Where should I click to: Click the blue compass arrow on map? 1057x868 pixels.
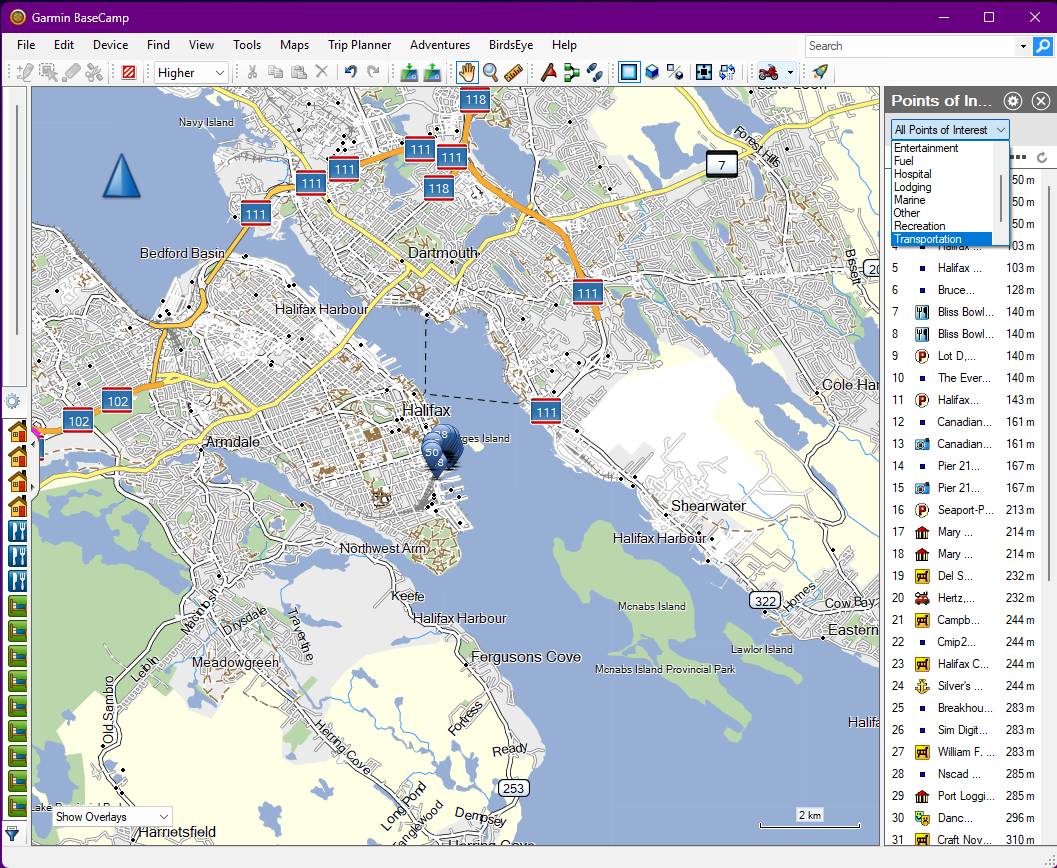pos(121,176)
